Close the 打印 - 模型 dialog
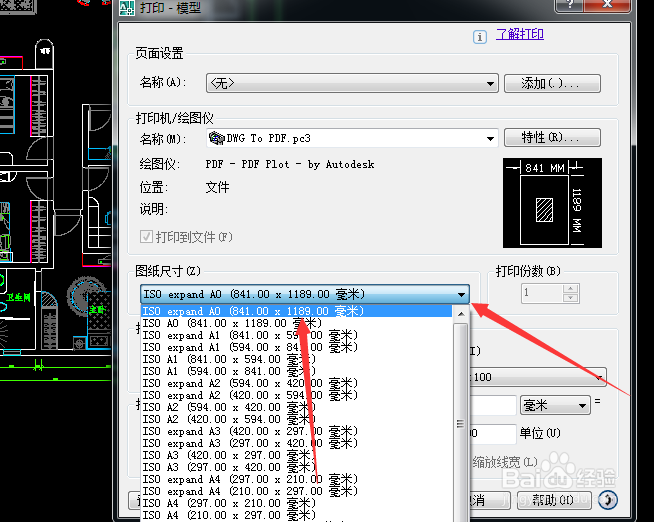 tap(607, 5)
